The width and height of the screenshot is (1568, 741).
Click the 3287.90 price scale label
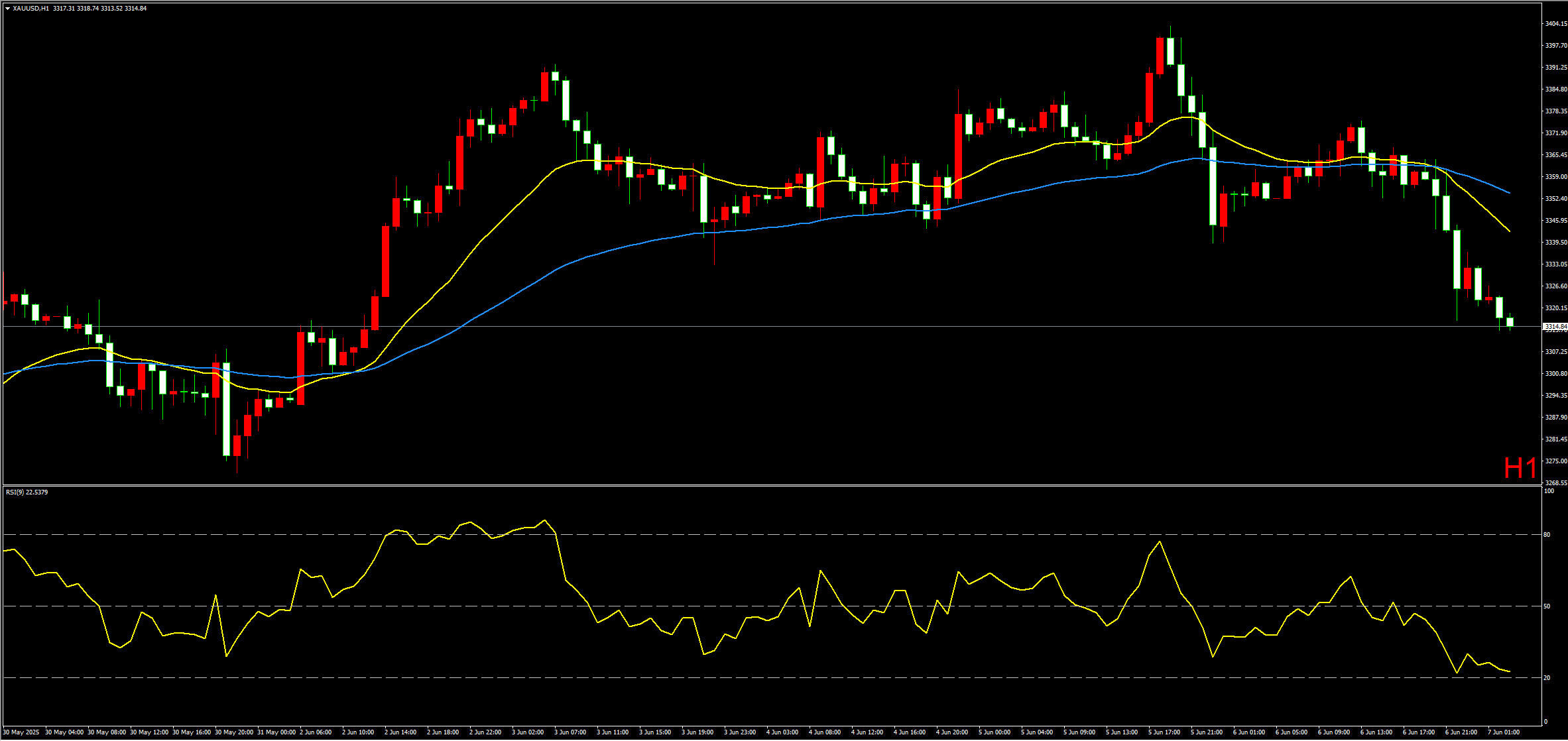click(1556, 417)
